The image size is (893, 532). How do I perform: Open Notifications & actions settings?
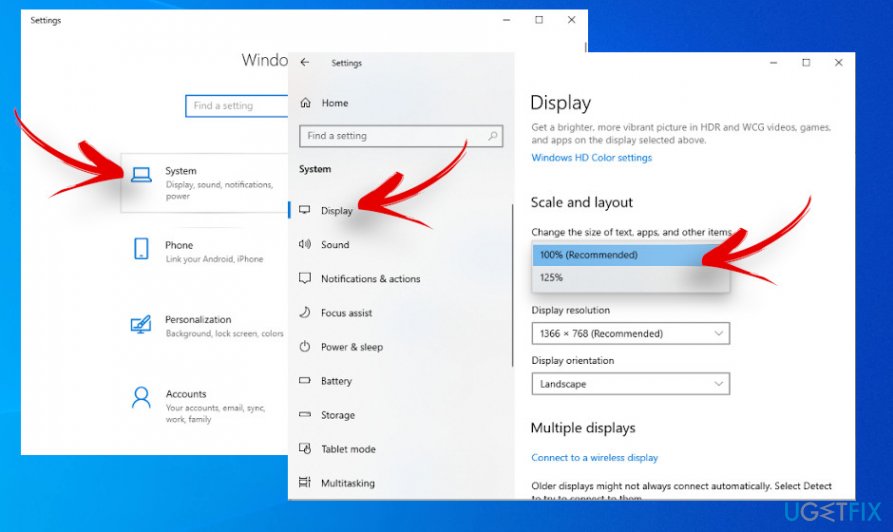370,279
